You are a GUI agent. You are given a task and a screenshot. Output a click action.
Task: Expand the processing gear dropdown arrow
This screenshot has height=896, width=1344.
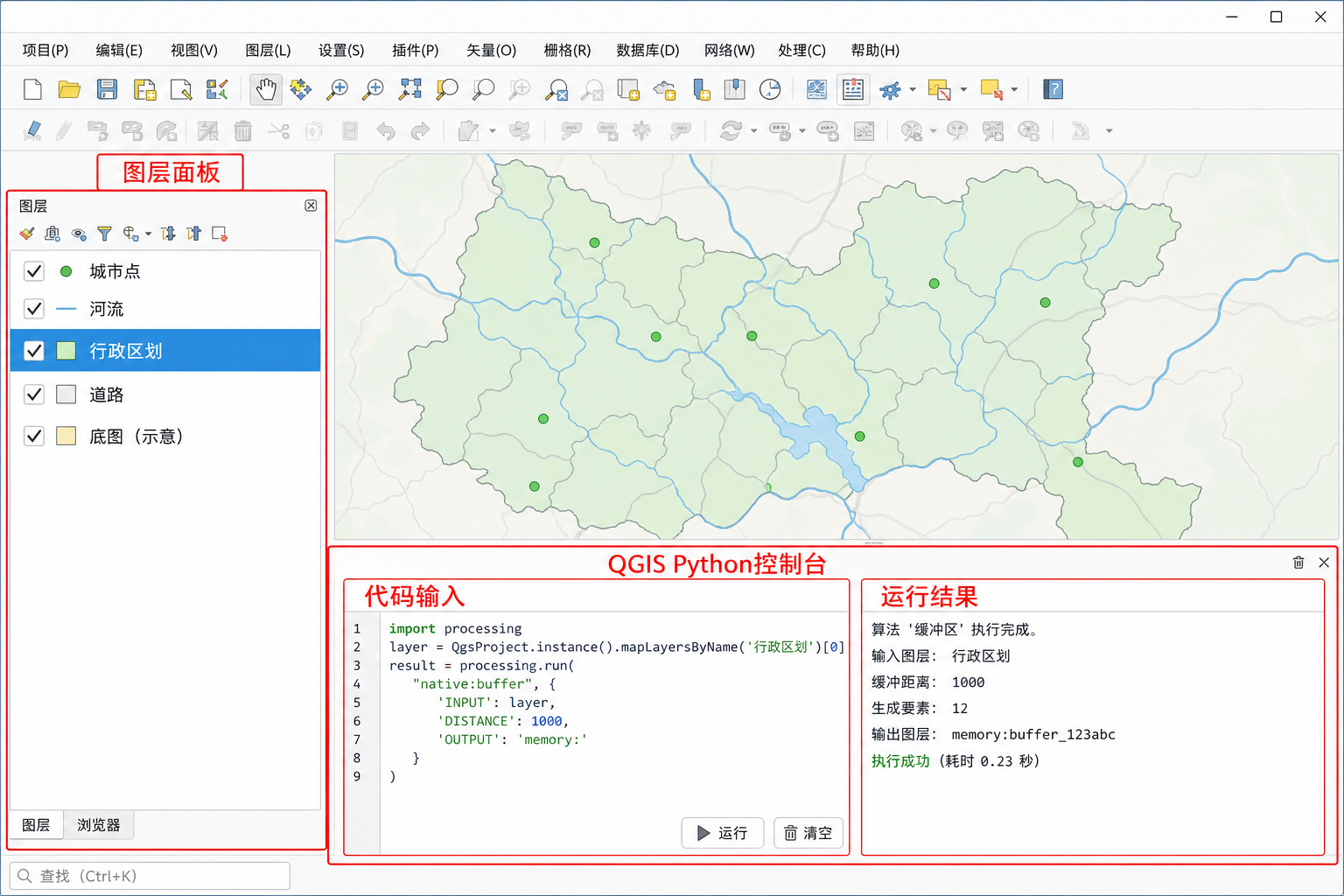pos(913,89)
